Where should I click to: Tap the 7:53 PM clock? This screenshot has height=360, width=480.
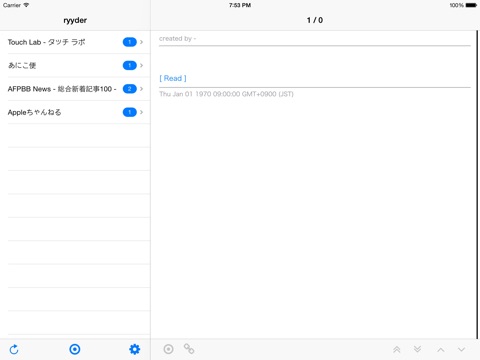click(x=240, y=5)
